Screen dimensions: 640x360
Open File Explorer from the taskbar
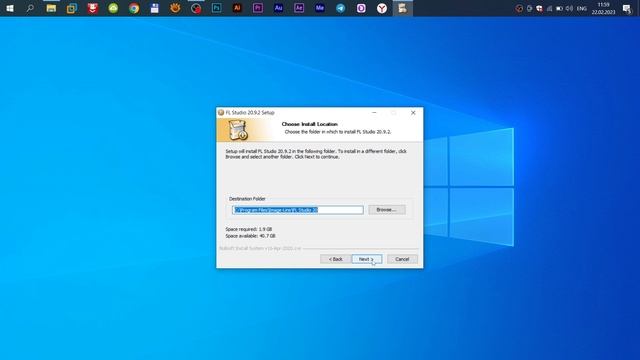(51, 8)
